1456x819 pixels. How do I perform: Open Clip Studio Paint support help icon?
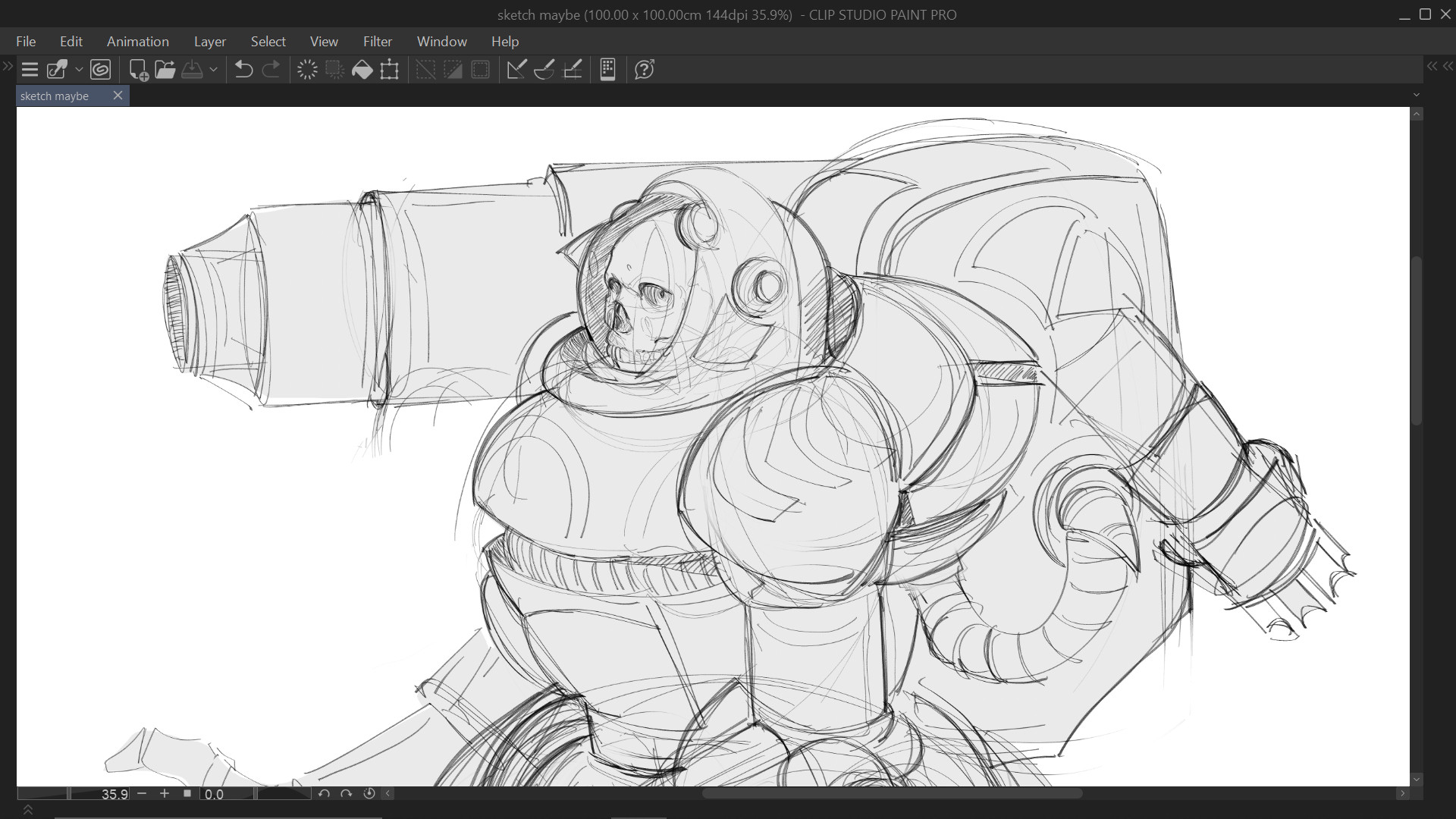644,70
